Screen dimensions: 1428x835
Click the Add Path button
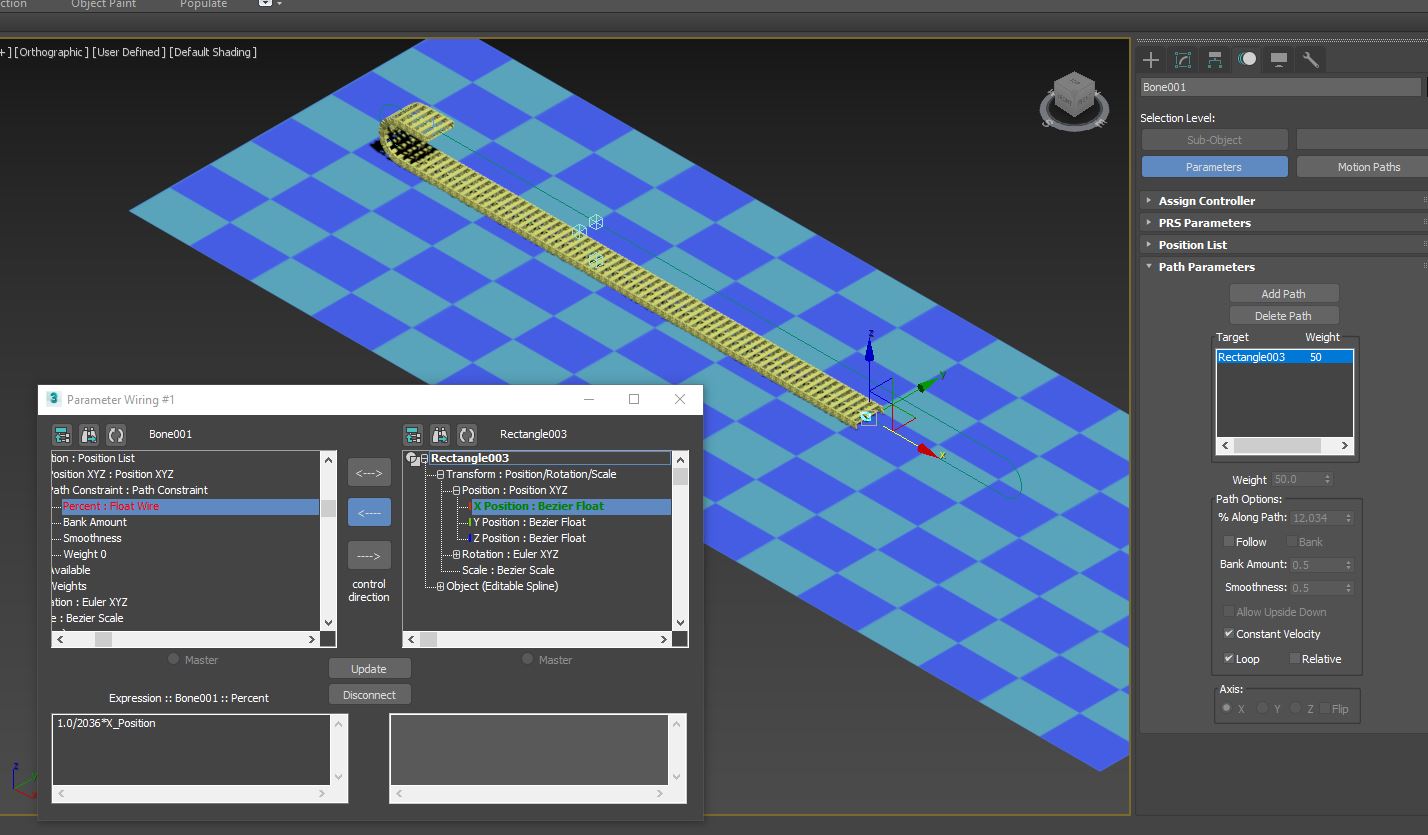pyautogui.click(x=1283, y=294)
